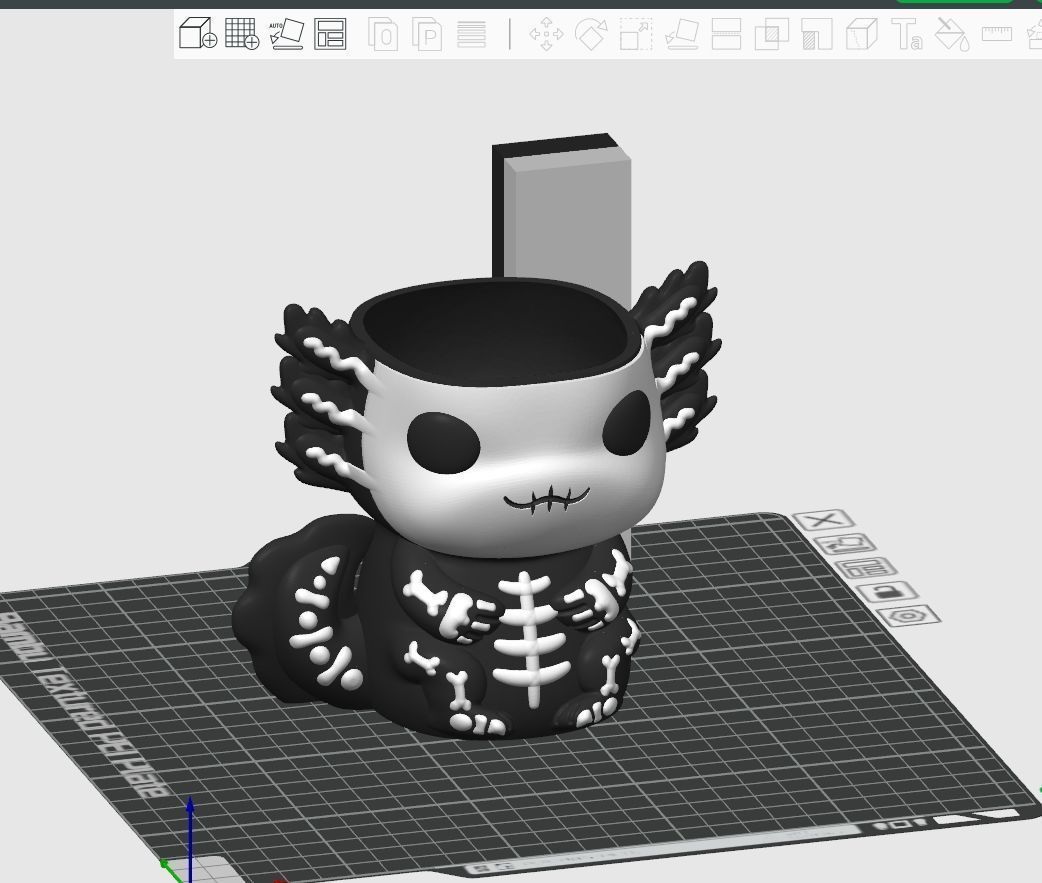Select the skeleton axolotl model

click(492, 505)
